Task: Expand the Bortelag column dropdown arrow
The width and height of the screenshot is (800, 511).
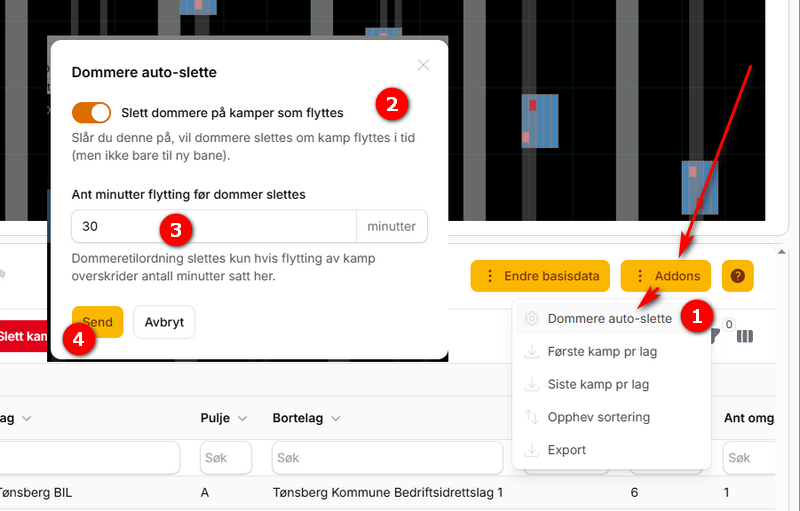Action: (x=335, y=418)
